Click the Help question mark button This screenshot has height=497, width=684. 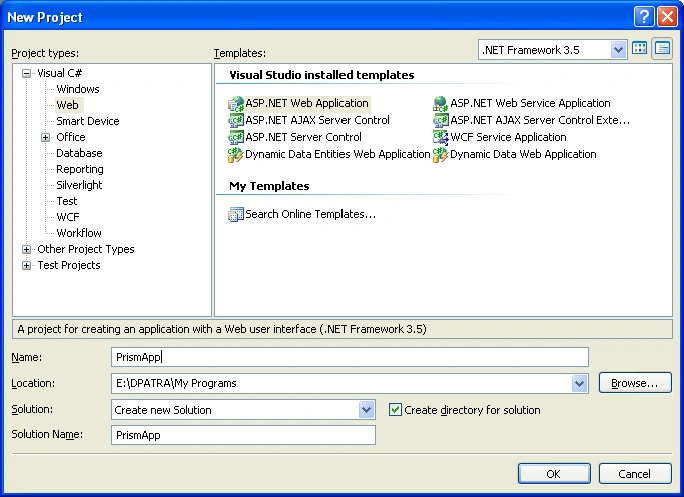[x=644, y=17]
